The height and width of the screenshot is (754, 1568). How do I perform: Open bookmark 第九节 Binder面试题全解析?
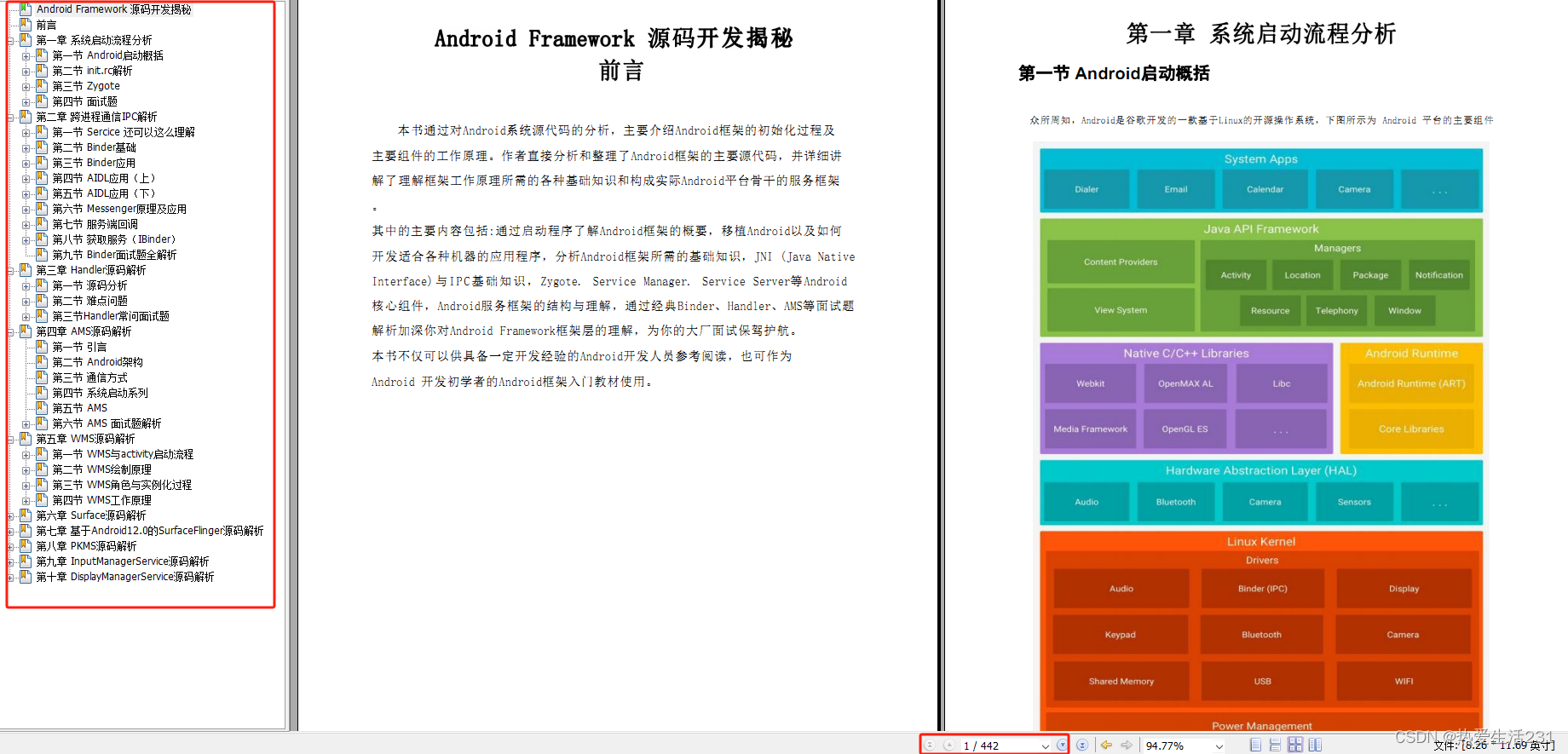coord(114,255)
